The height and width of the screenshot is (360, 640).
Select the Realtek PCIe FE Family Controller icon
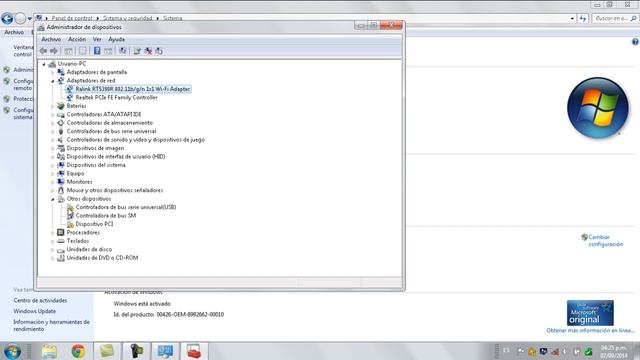[x=70, y=98]
